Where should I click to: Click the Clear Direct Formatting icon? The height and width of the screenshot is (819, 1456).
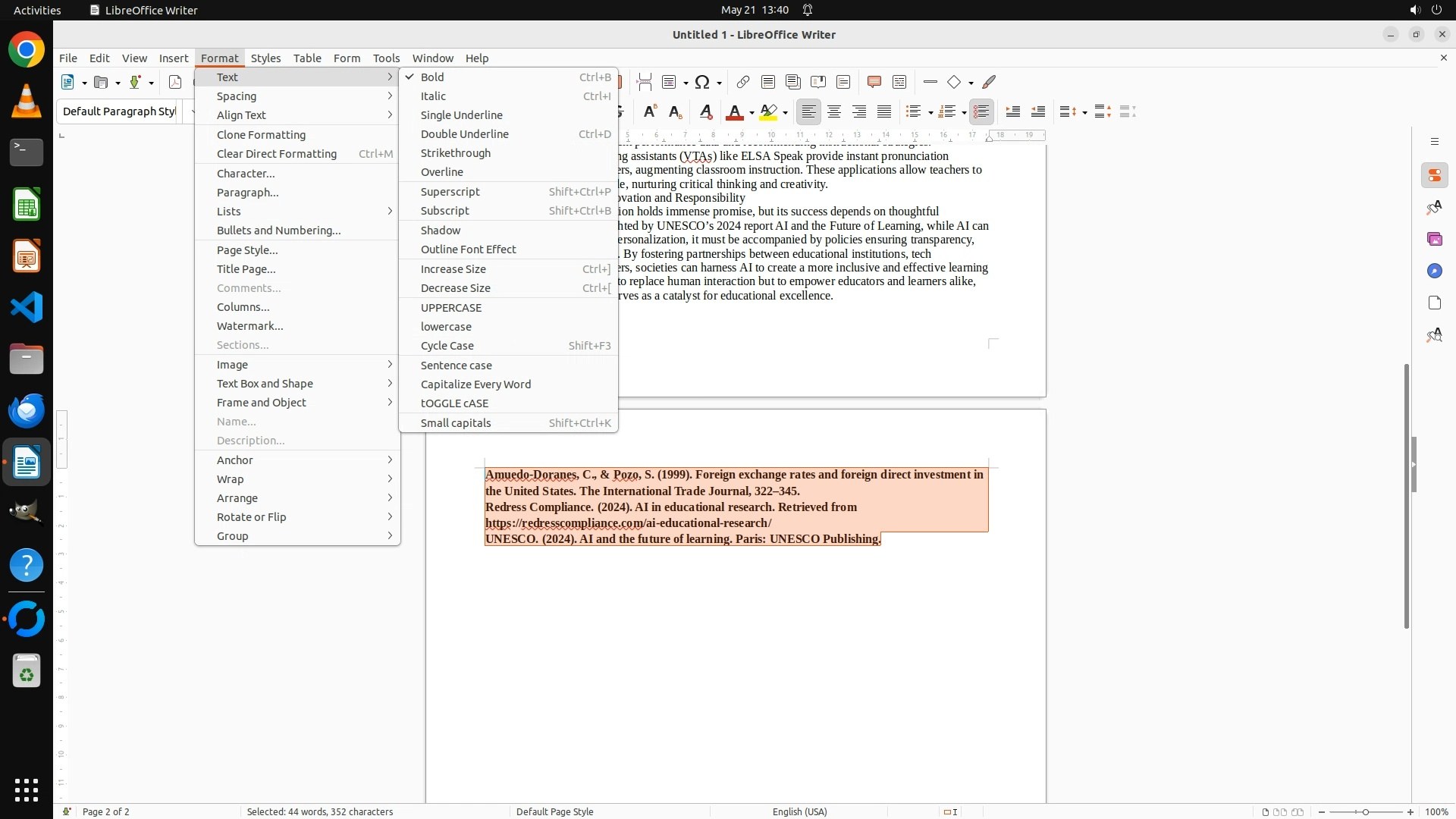point(705,112)
